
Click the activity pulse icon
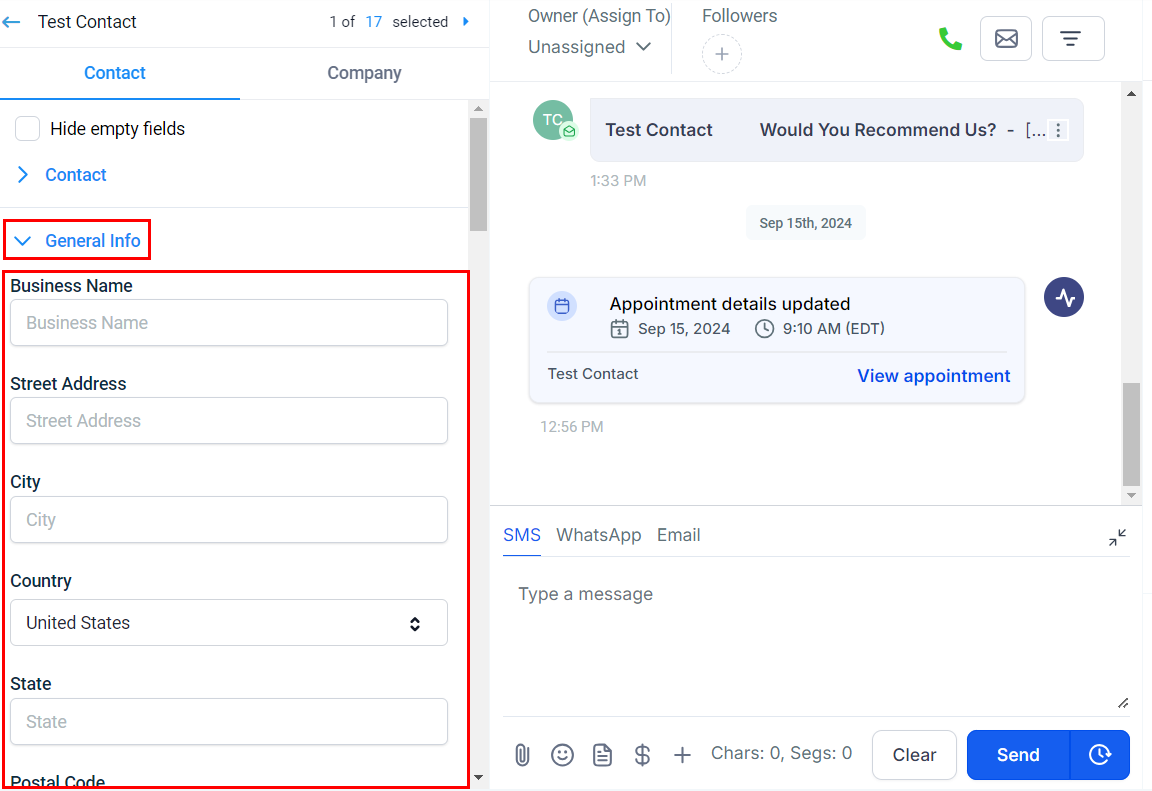(1064, 297)
